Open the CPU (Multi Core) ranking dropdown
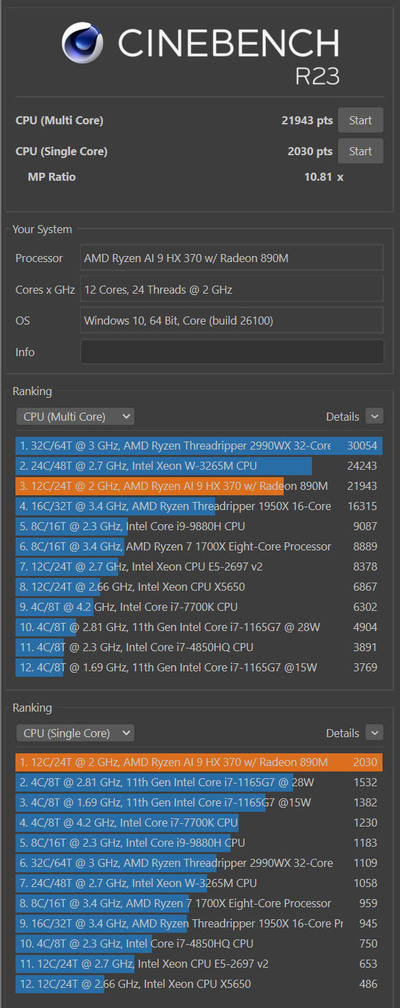The height and width of the screenshot is (1008, 400). tap(75, 417)
